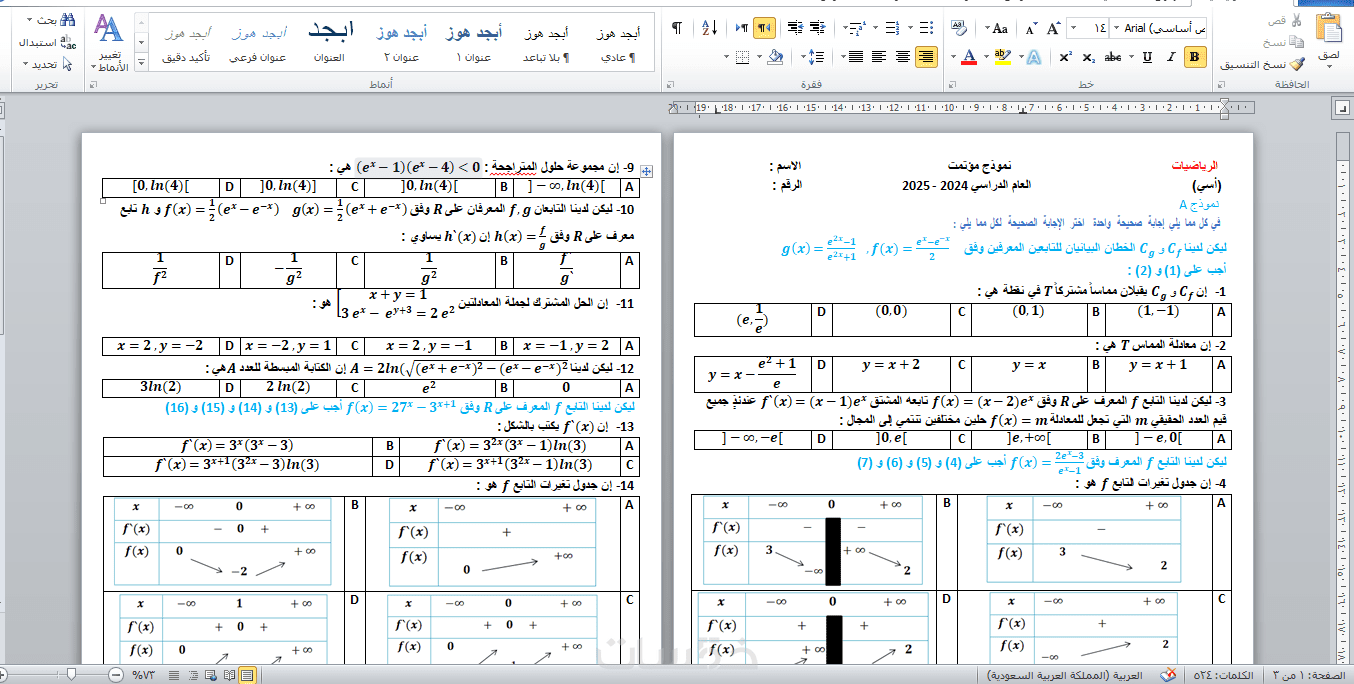
Task: Click the Clear Formatting eraser icon
Action: point(959,28)
